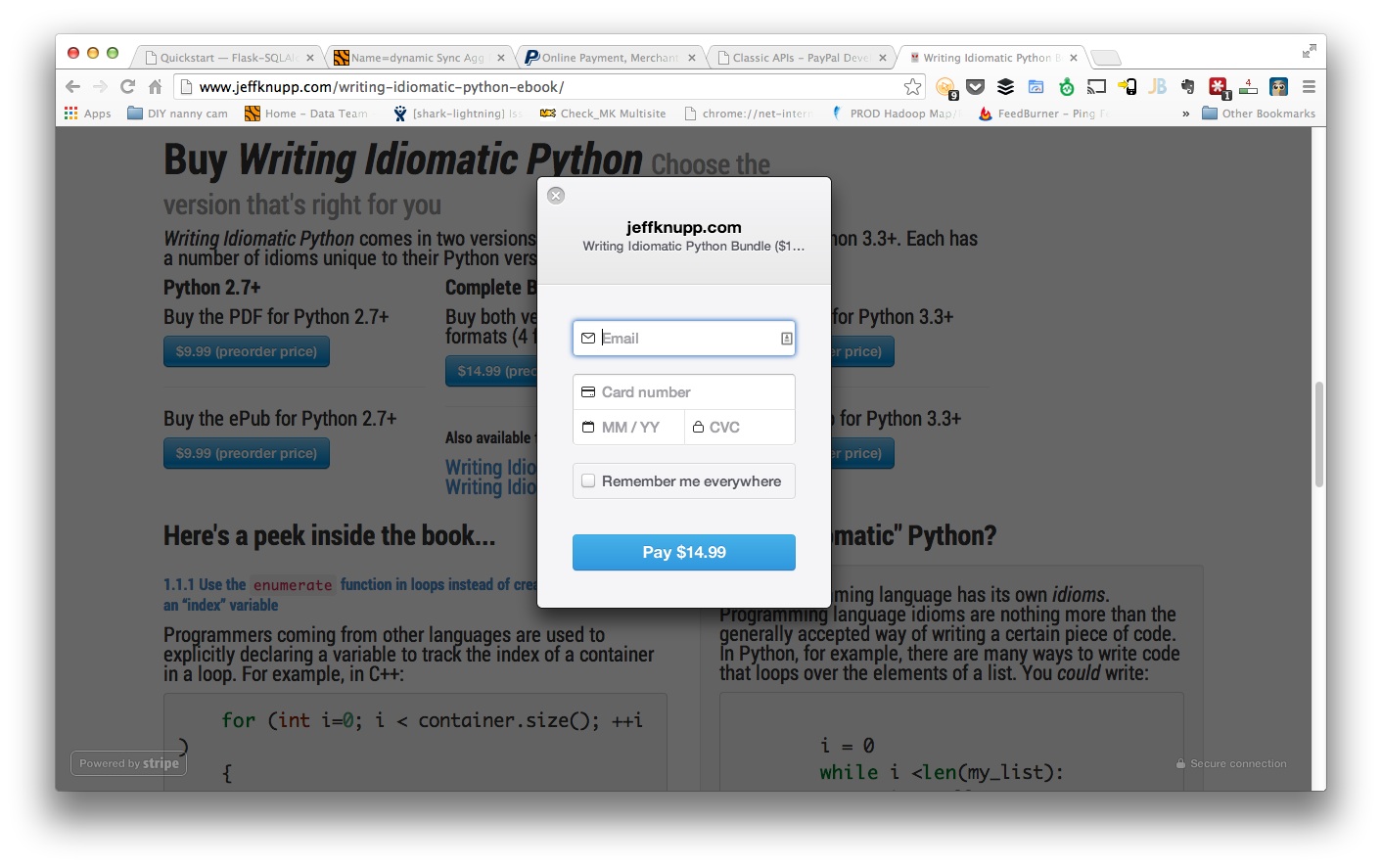The image size is (1382, 868).
Task: Click the LastPass red asterisk icon
Action: [1218, 87]
